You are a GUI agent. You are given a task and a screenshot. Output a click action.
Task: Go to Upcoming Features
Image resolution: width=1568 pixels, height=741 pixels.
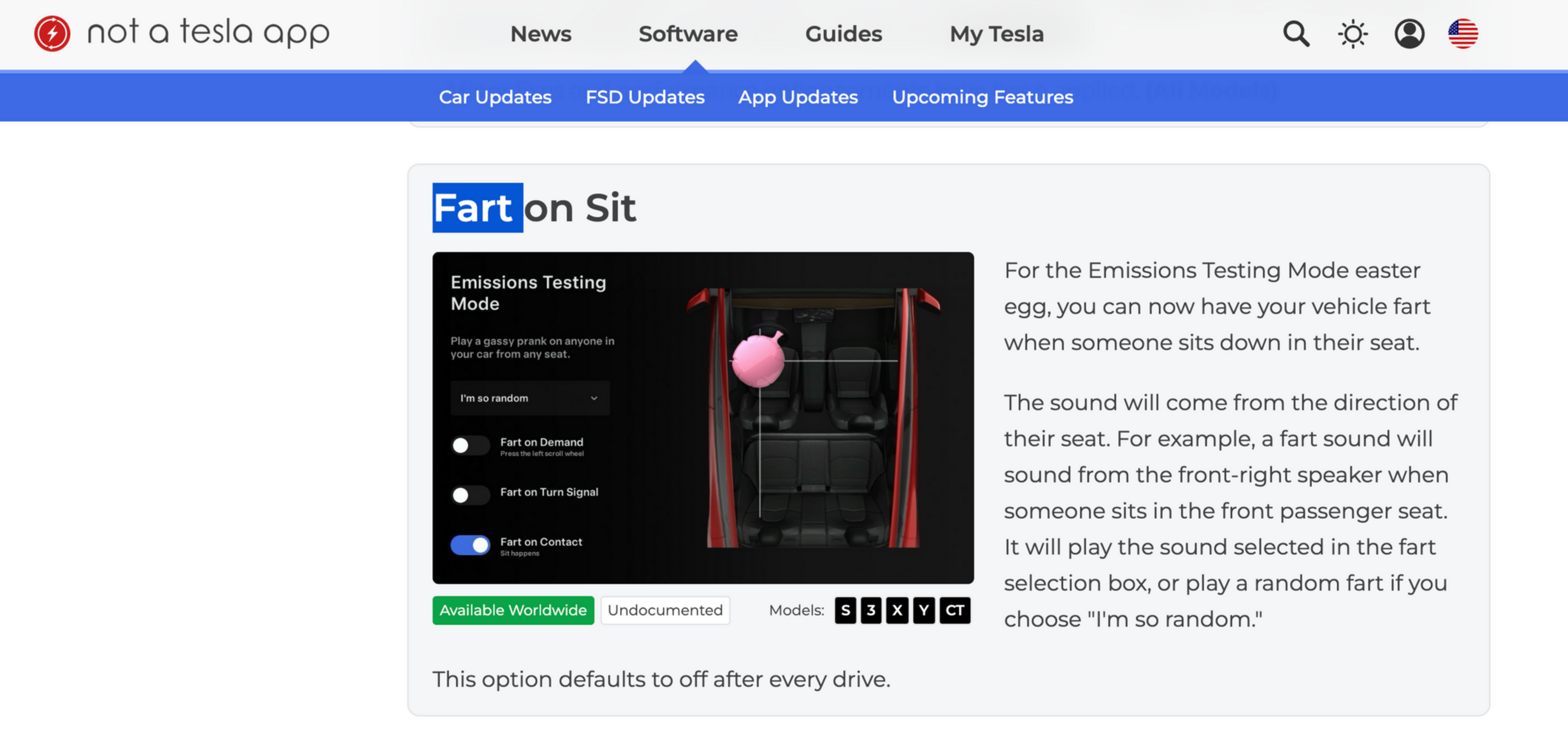[x=982, y=97]
